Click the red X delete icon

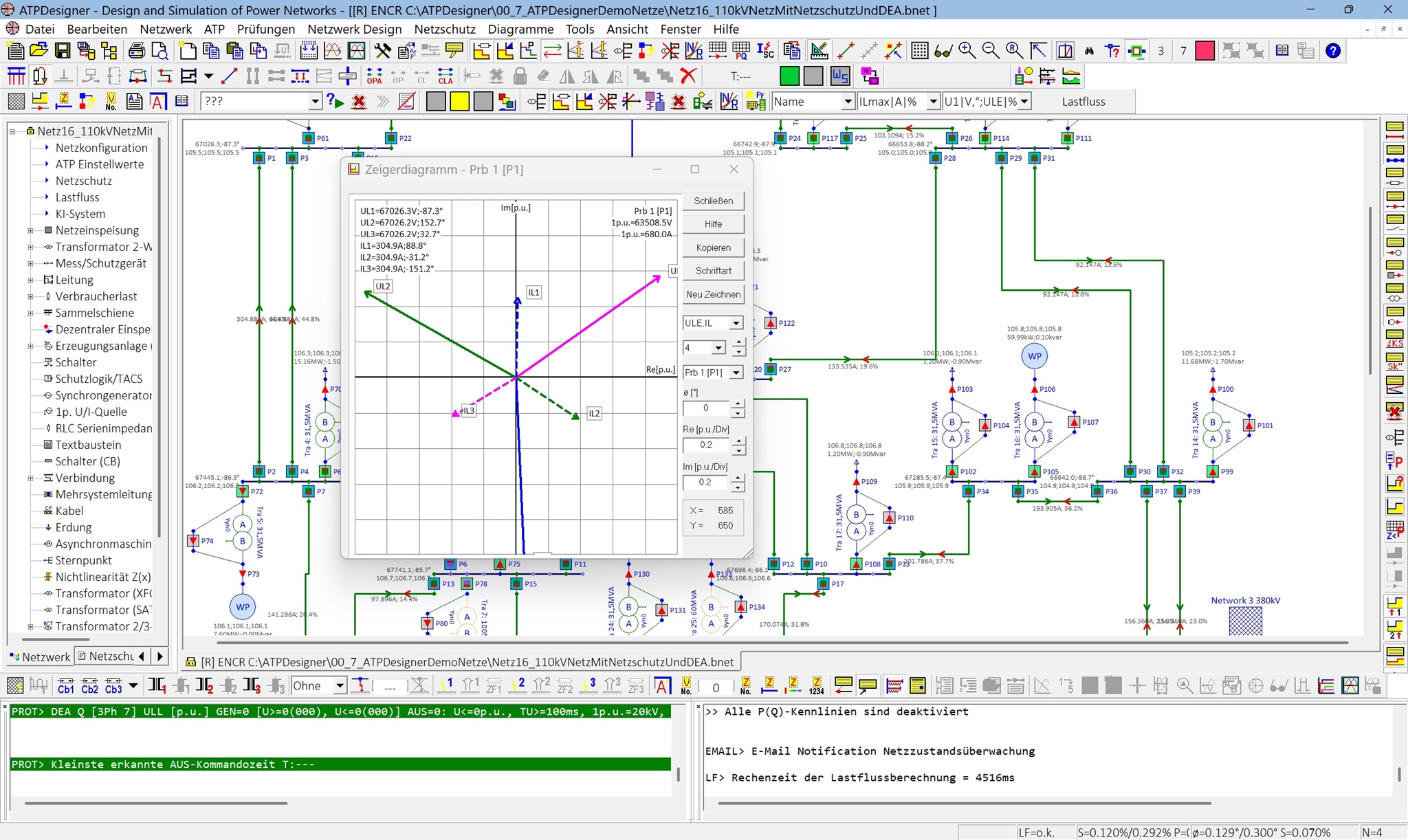688,76
